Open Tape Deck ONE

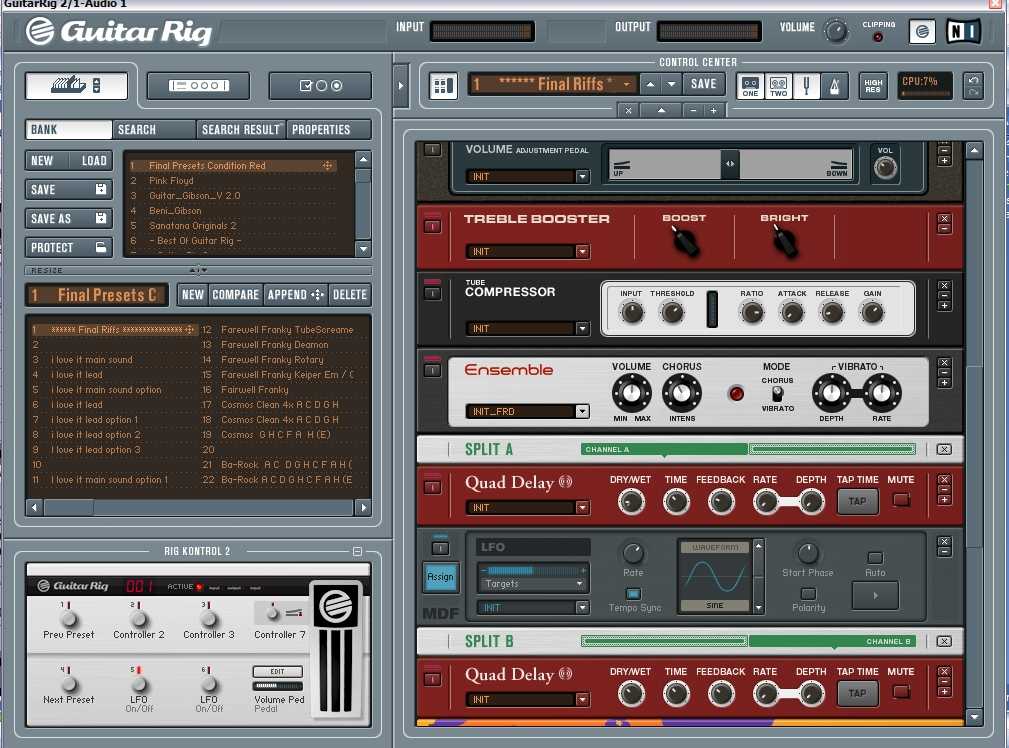(x=750, y=85)
